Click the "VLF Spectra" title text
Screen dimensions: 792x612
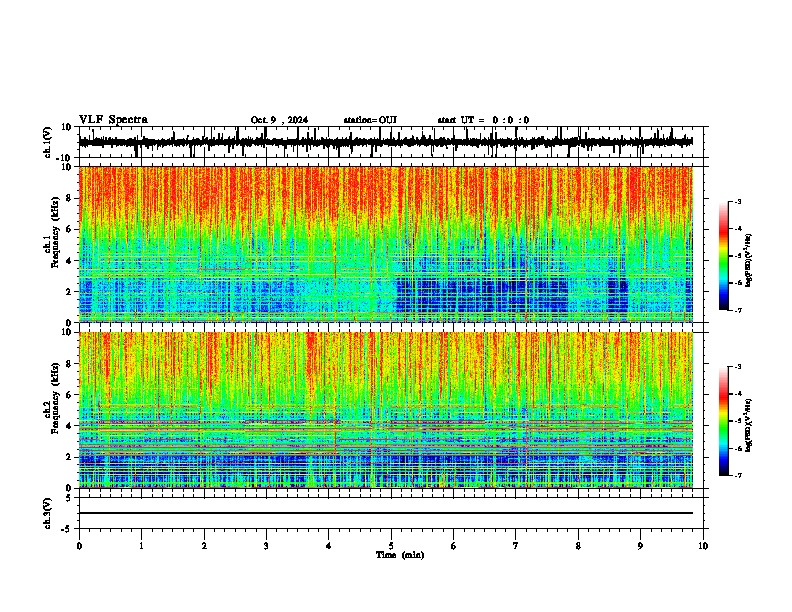[x=113, y=120]
